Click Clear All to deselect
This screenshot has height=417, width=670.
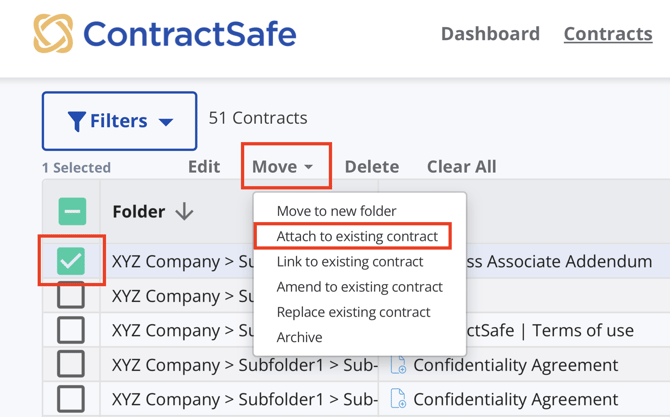point(461,167)
